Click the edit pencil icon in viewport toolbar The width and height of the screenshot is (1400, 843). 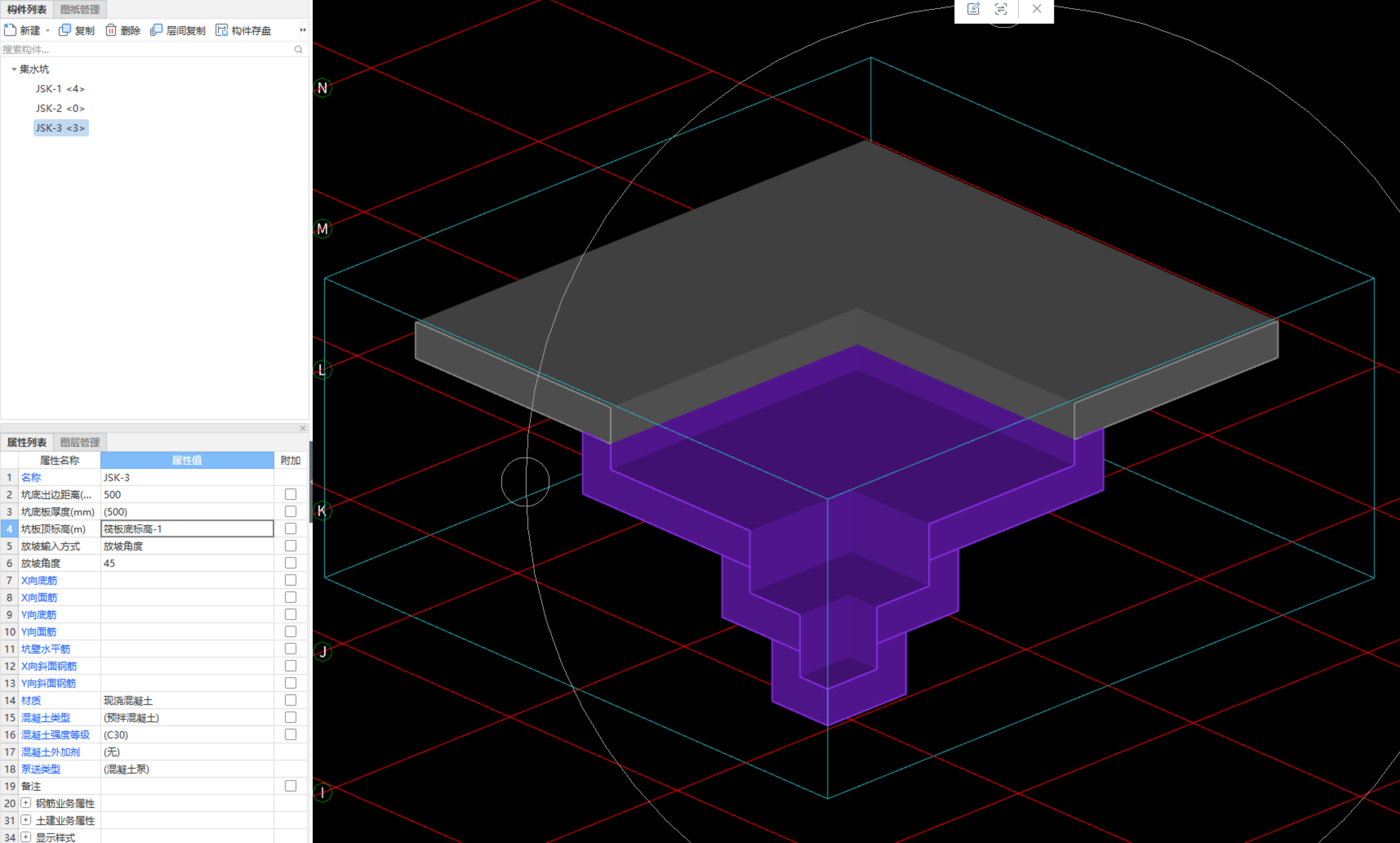tap(973, 9)
